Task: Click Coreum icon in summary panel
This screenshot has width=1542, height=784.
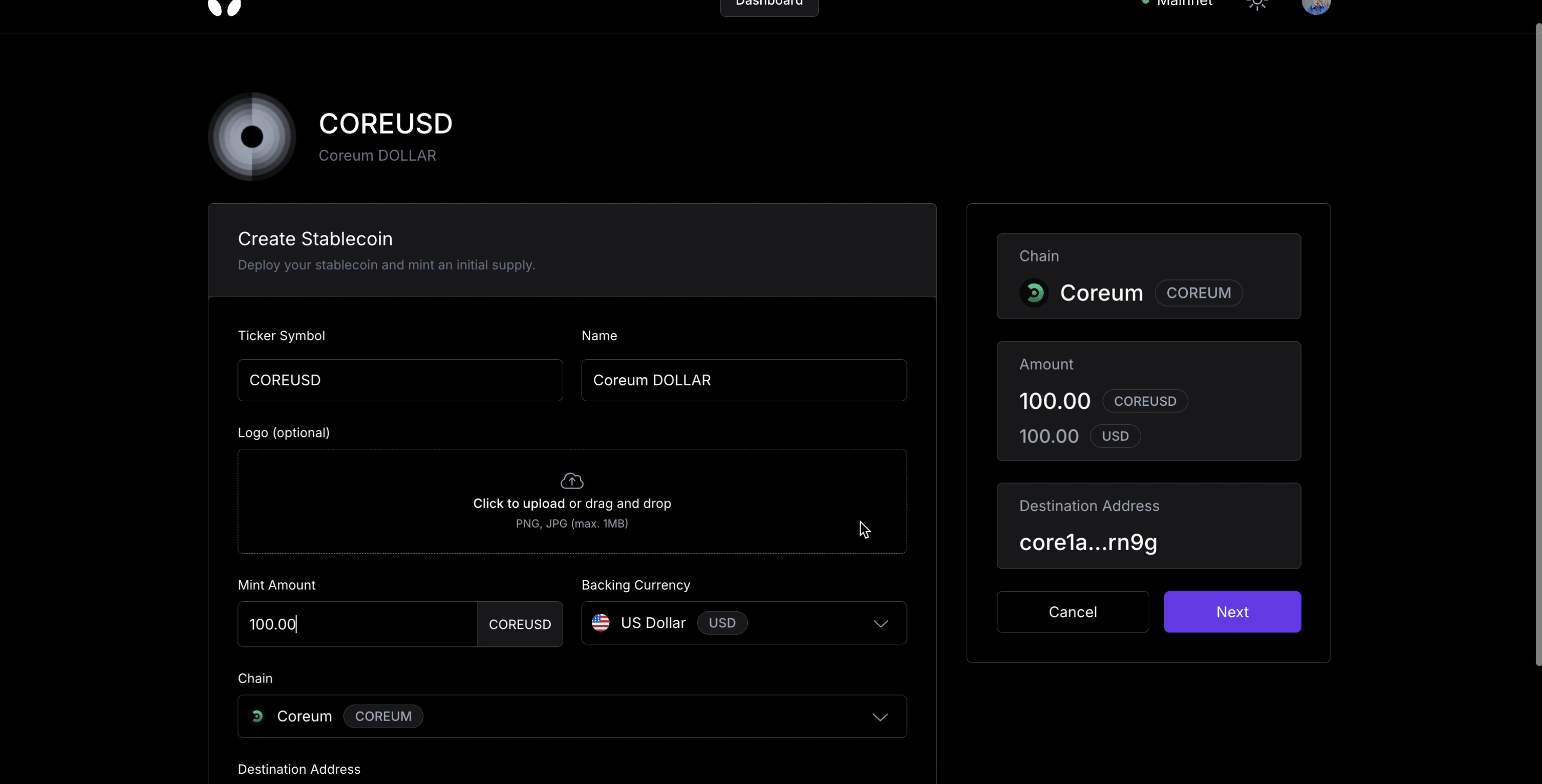Action: 1034,293
